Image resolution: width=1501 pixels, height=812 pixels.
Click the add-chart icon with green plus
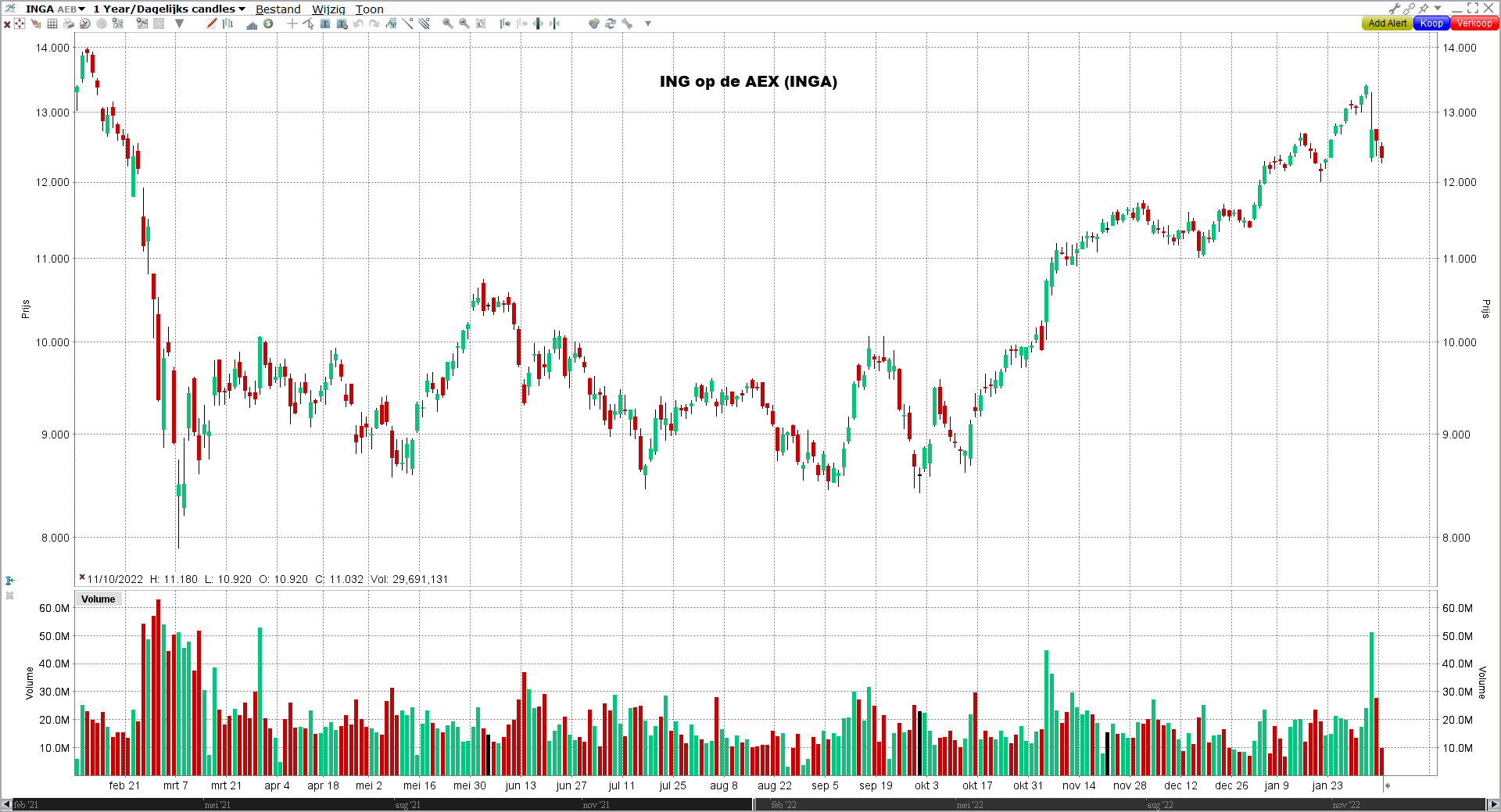[142, 23]
